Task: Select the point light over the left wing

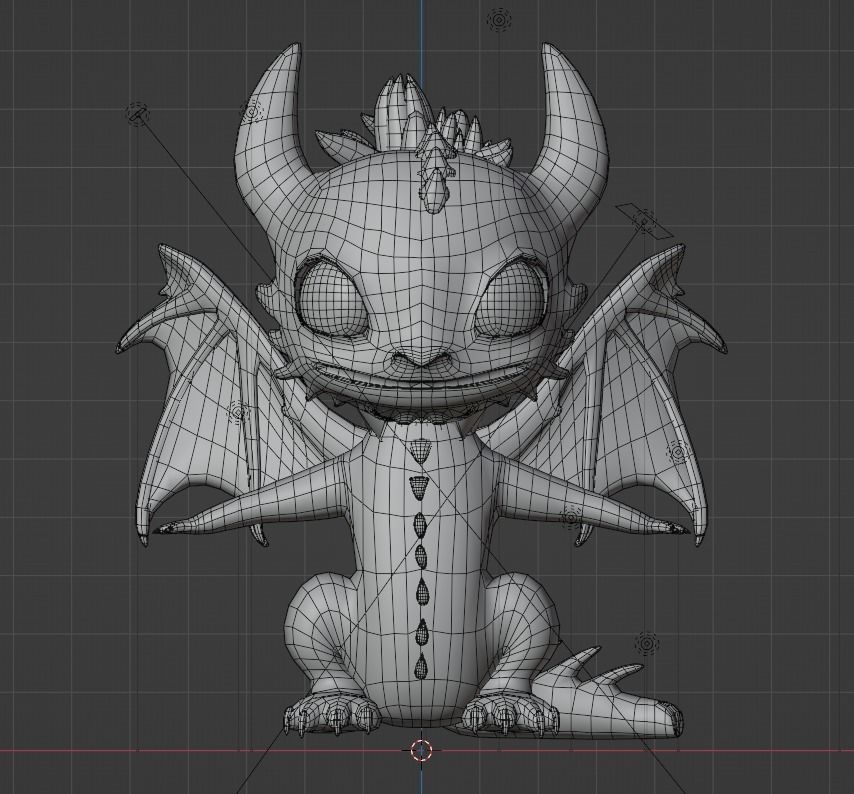Action: point(238,412)
